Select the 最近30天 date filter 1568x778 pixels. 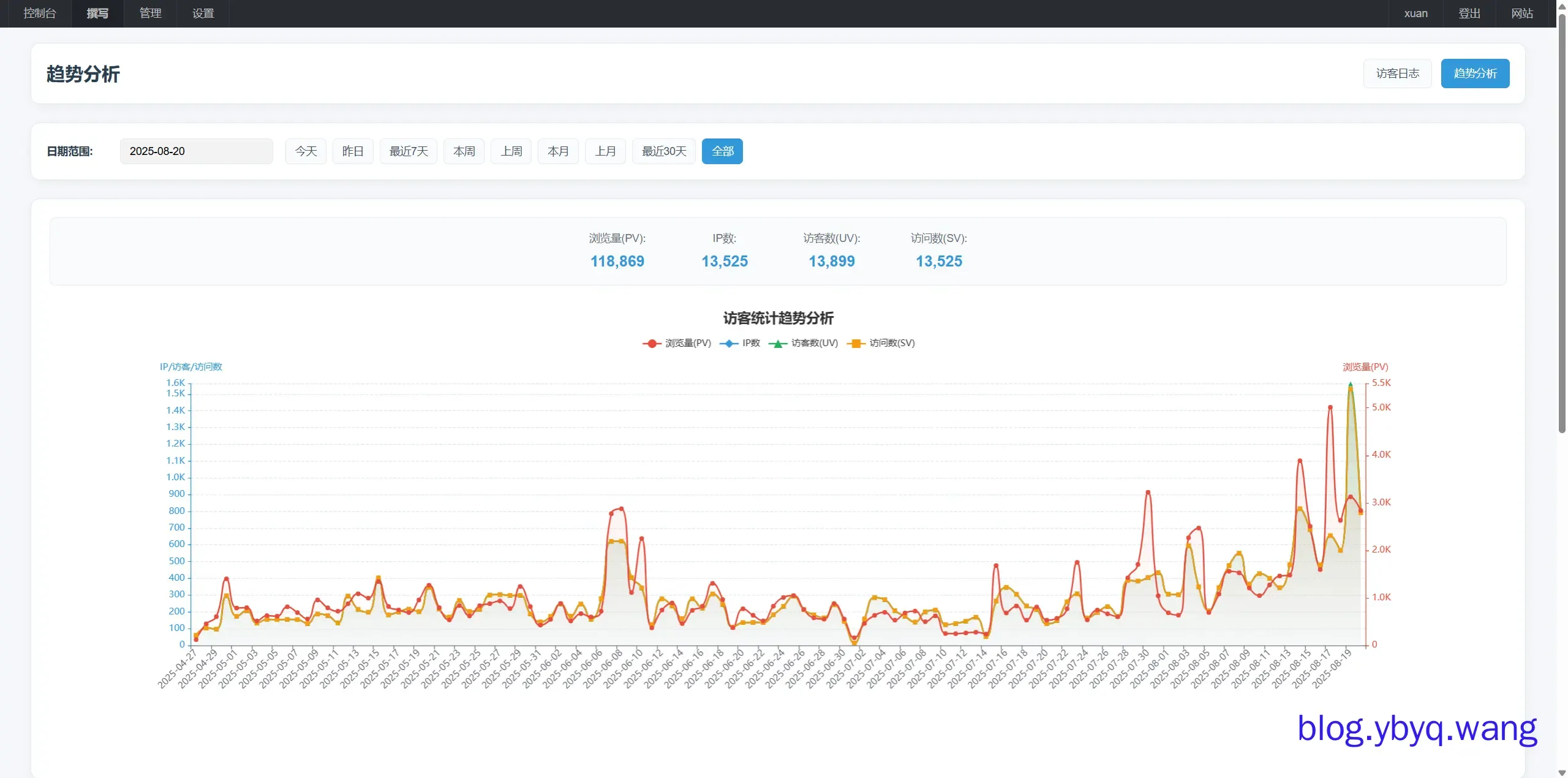[664, 151]
